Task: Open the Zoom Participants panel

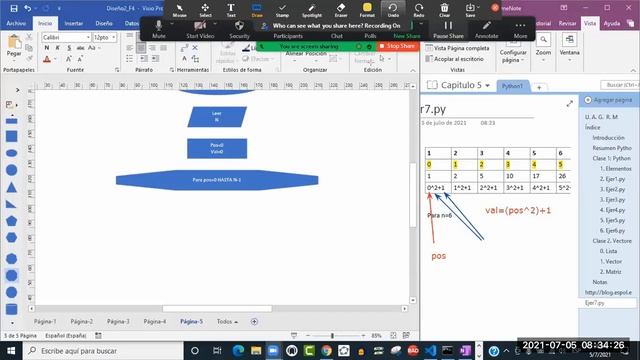Action: [x=288, y=36]
